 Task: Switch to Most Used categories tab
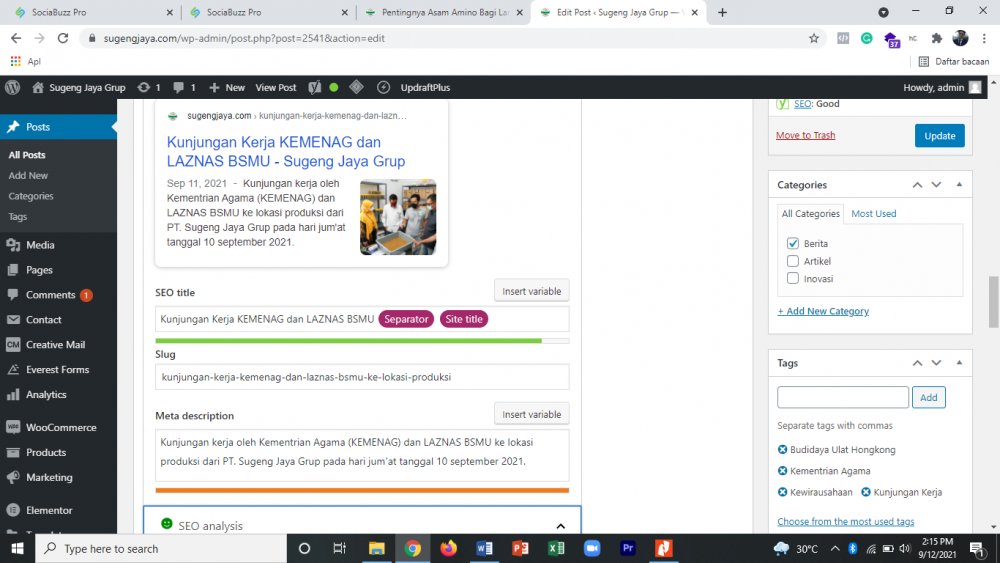[874, 214]
